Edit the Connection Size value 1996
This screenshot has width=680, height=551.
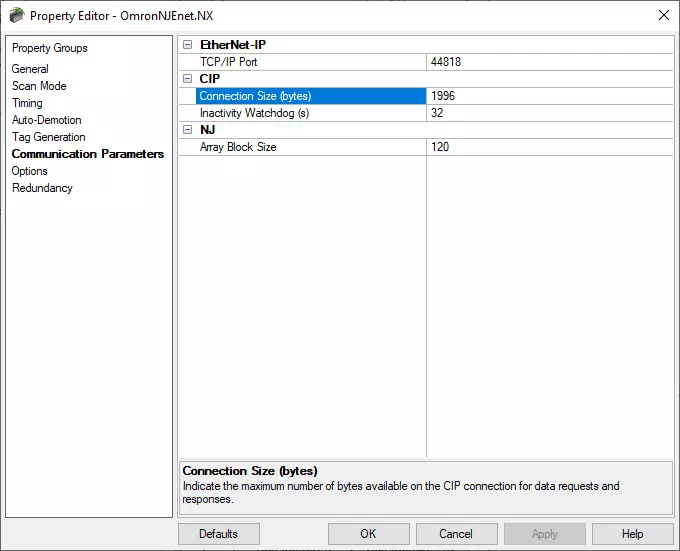click(549, 96)
